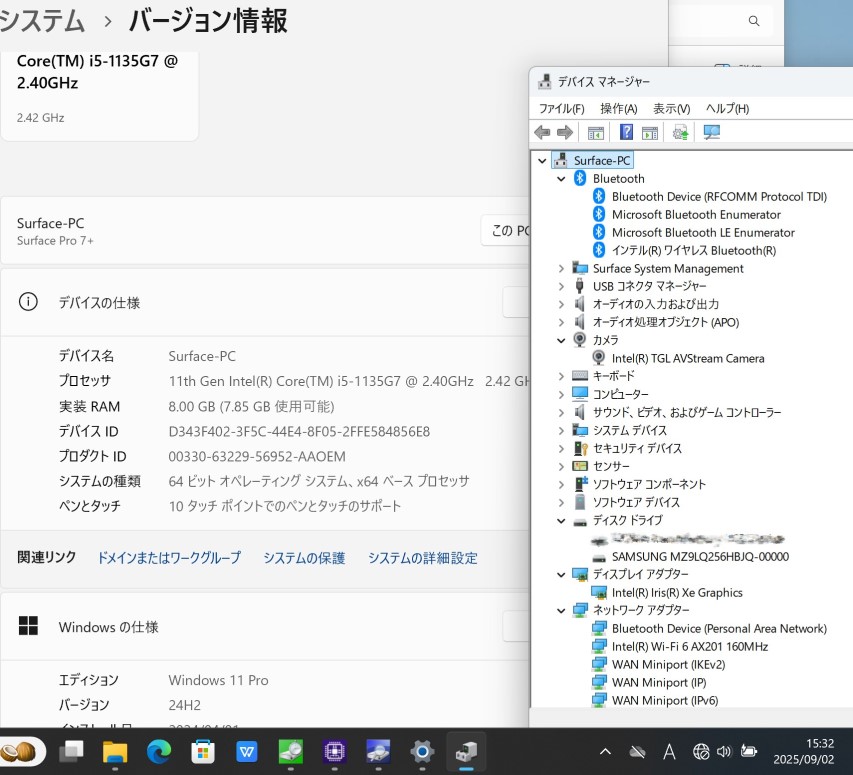The height and width of the screenshot is (775, 853).
Task: Select Intel(R) TGL AVStream Camera
Action: 688,358
